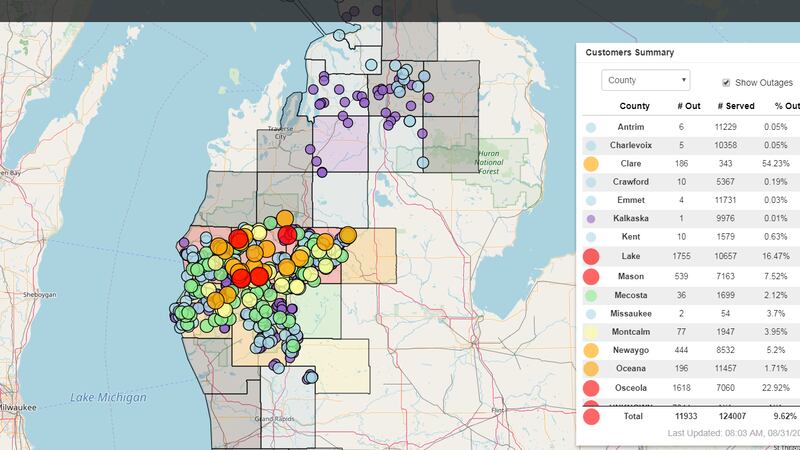The width and height of the screenshot is (800, 450).
Task: Click the Oceana county orange legend dot
Action: [591, 368]
